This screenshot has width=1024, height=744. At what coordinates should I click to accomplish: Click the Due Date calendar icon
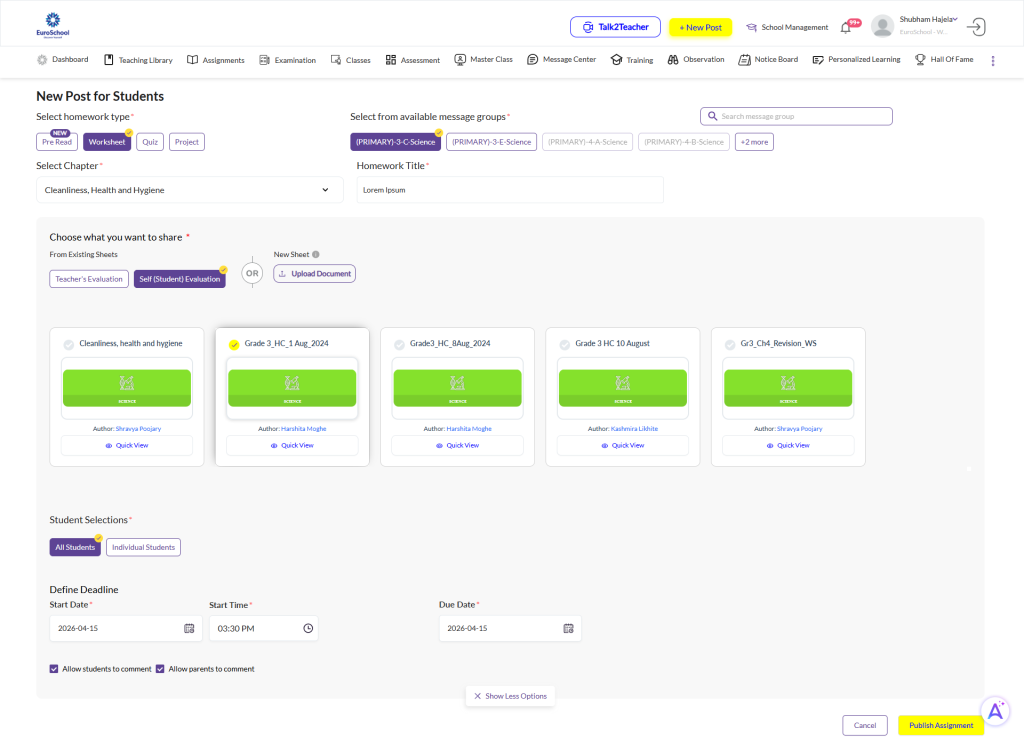coord(568,628)
